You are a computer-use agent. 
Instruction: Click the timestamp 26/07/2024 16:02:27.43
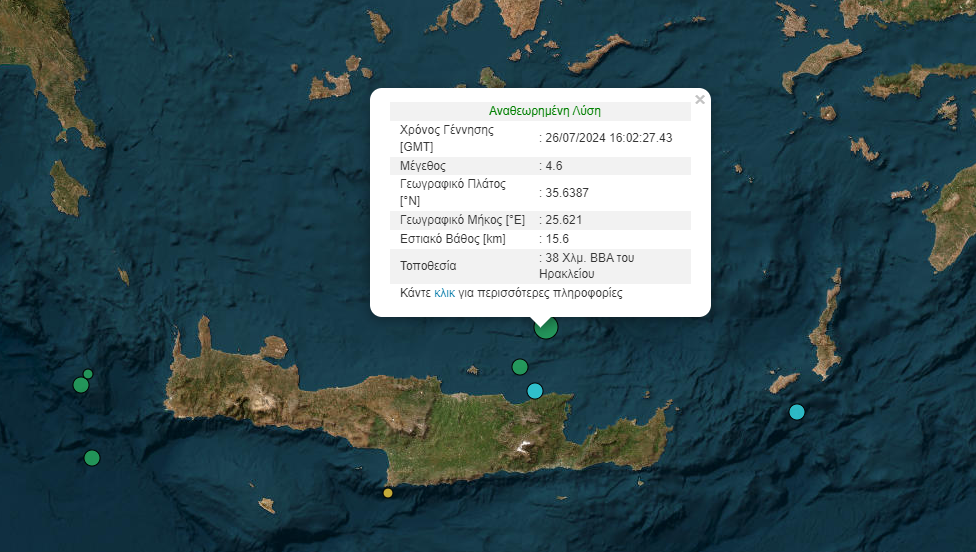pyautogui.click(x=608, y=138)
